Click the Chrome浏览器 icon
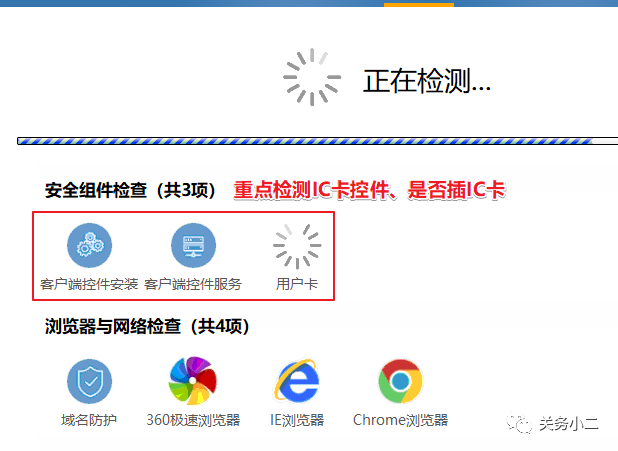Viewport: 618px width, 451px height. coord(400,381)
